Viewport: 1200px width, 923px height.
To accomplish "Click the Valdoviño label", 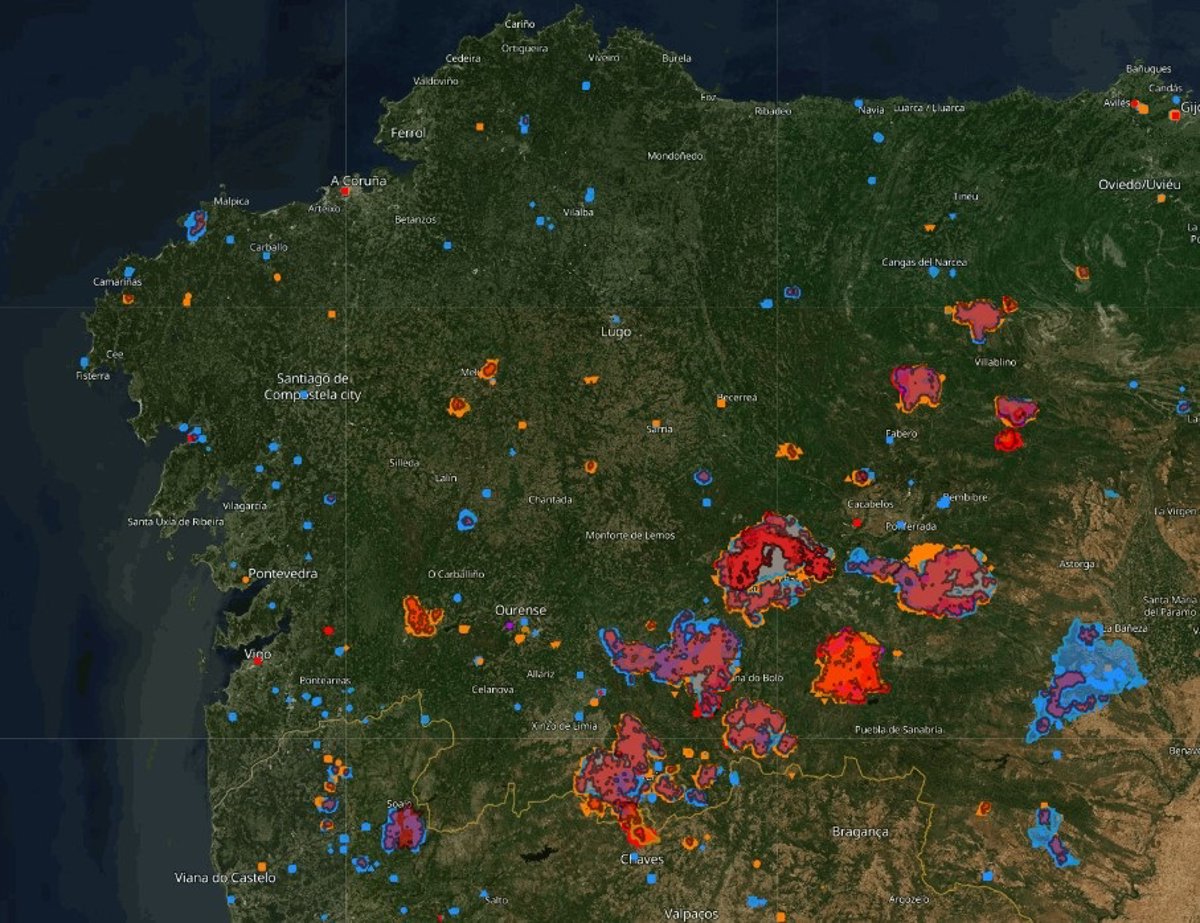I will pos(435,81).
